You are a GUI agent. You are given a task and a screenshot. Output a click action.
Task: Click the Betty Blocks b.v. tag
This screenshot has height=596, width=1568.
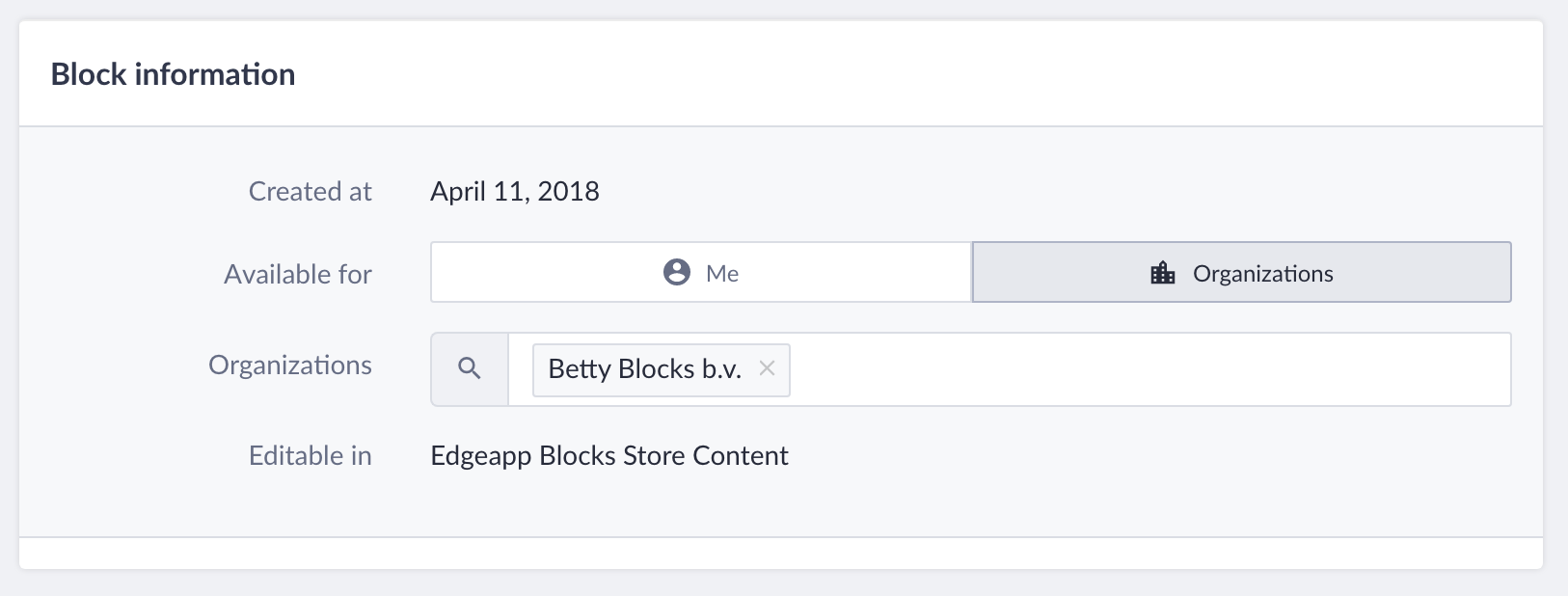point(661,369)
